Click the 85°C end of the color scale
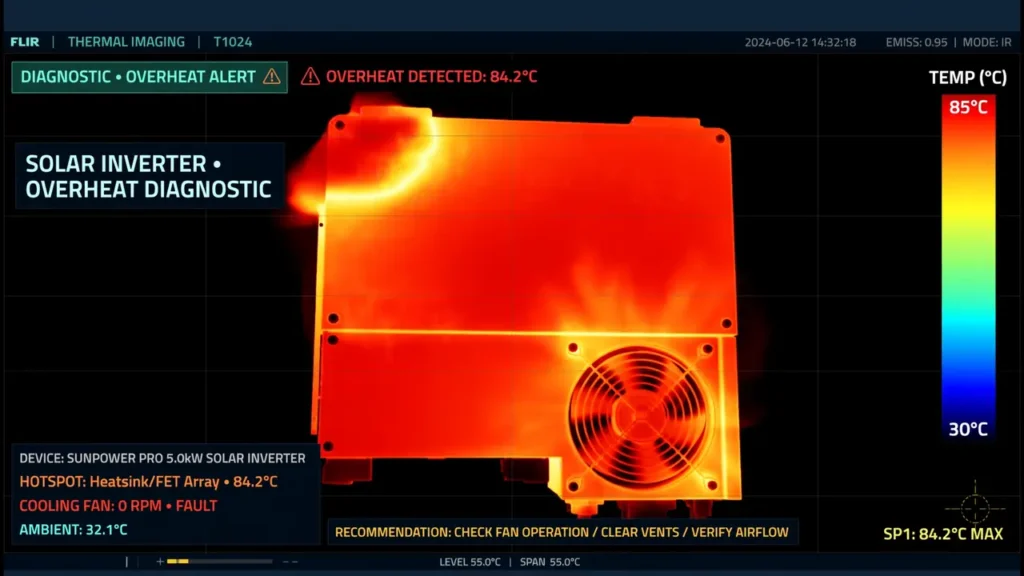1024x576 pixels. pyautogui.click(x=968, y=107)
